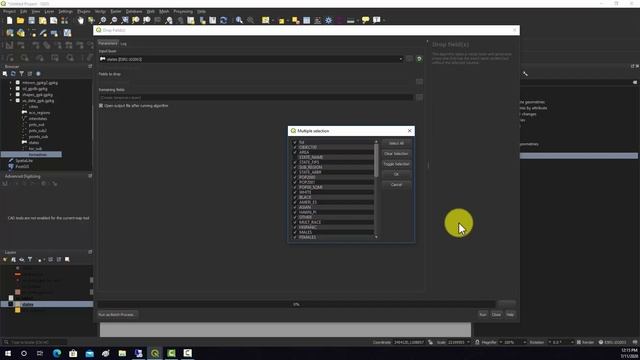
Task: Click Cancel in Multiple selection dialog
Action: [396, 185]
